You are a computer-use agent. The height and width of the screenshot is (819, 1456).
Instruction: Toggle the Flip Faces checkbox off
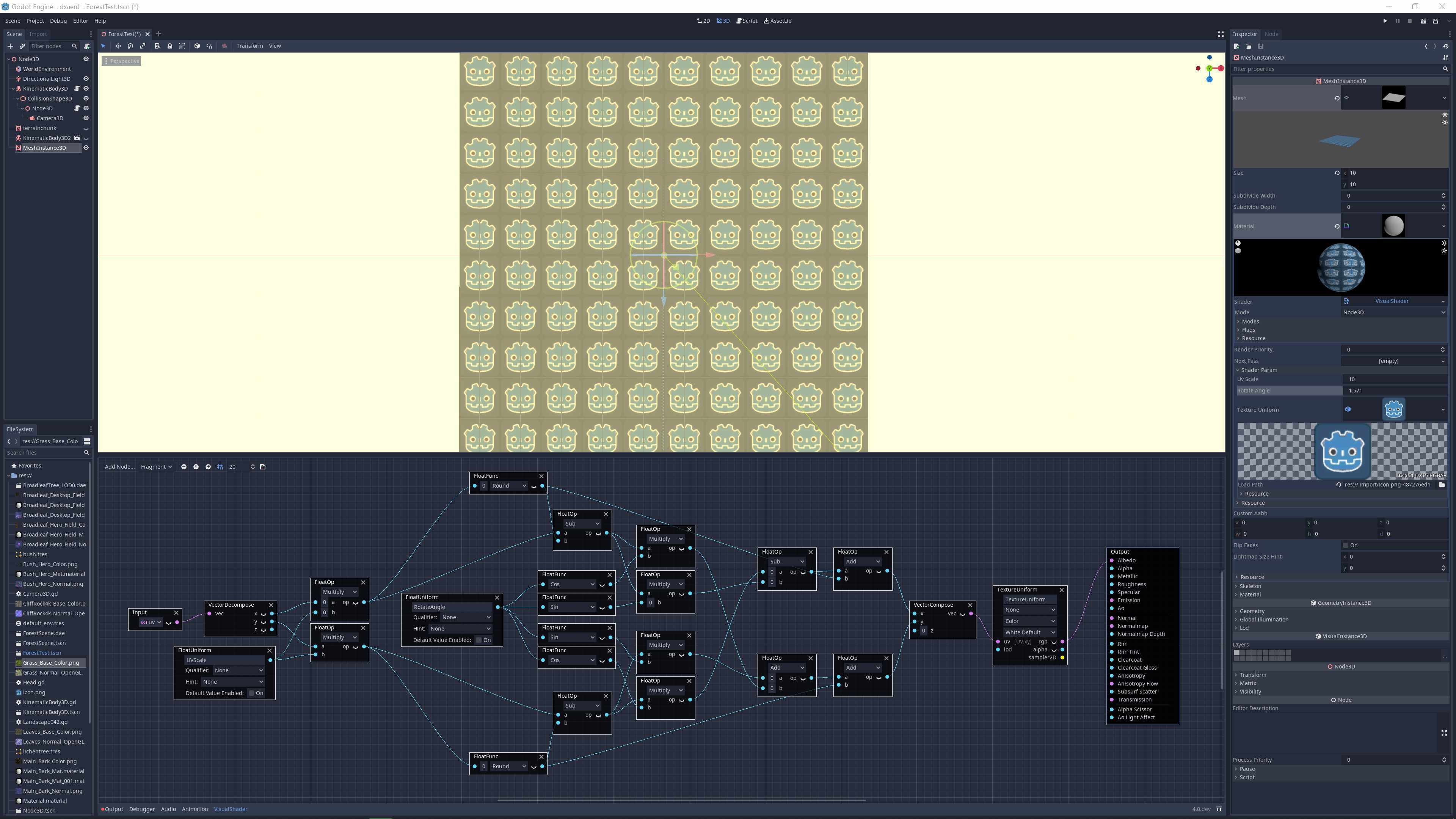point(1346,545)
